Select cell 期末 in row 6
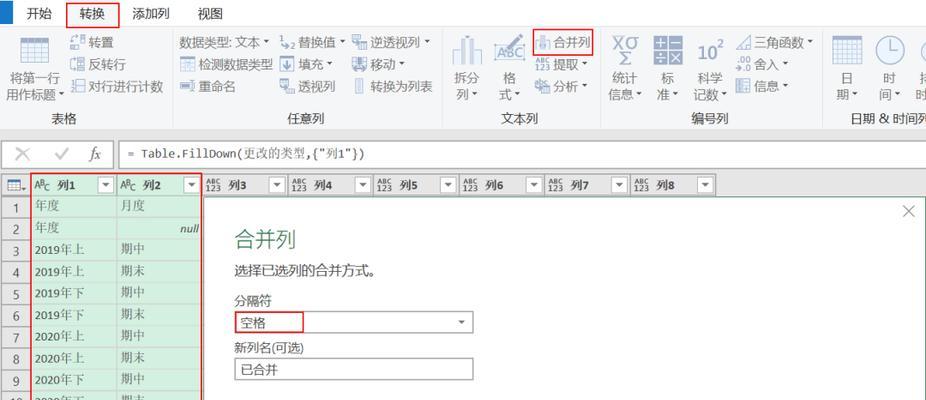Viewport: 926px width, 400px height. coord(159,315)
